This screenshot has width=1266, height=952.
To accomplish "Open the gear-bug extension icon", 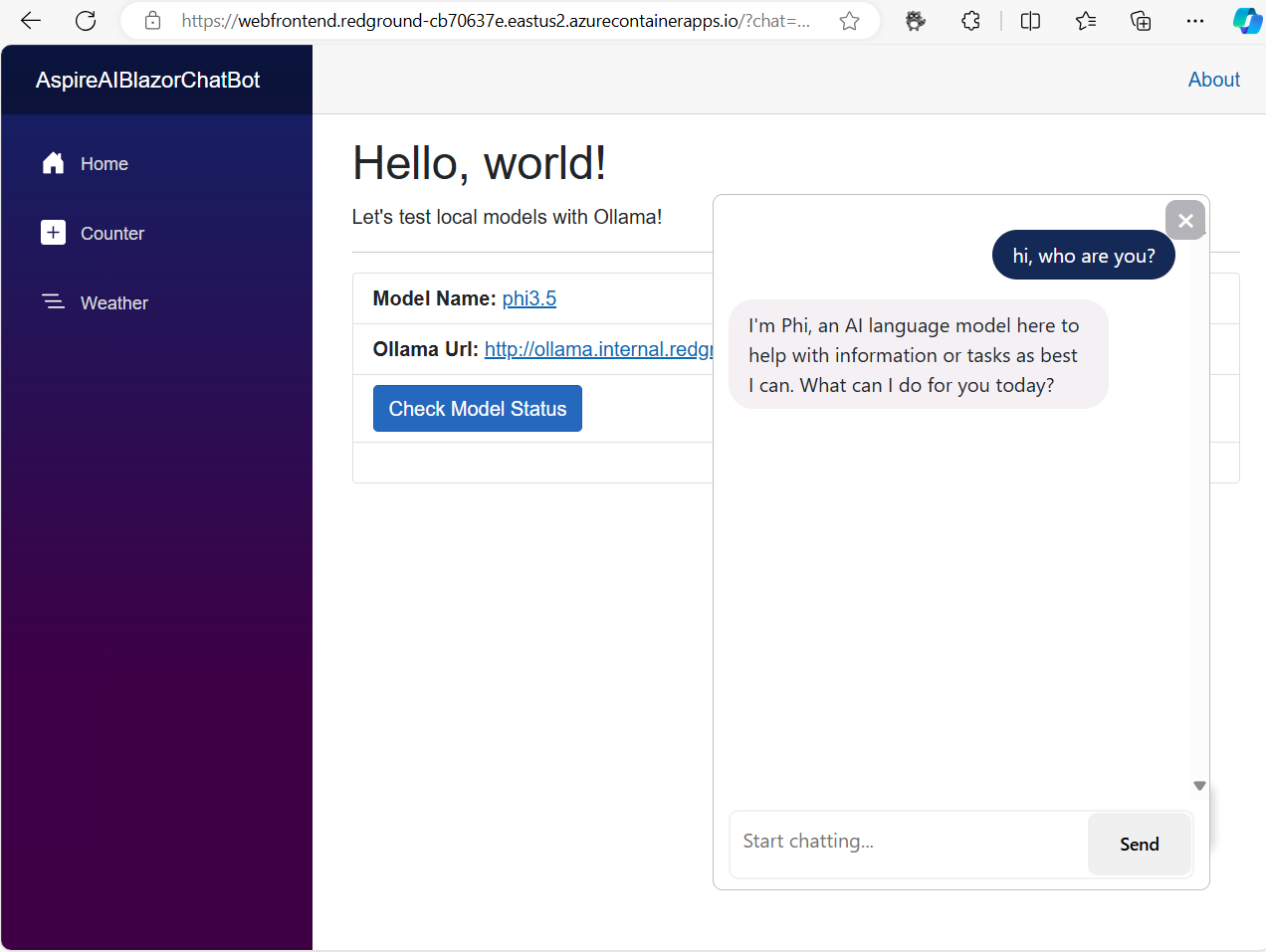I will 916,20.
